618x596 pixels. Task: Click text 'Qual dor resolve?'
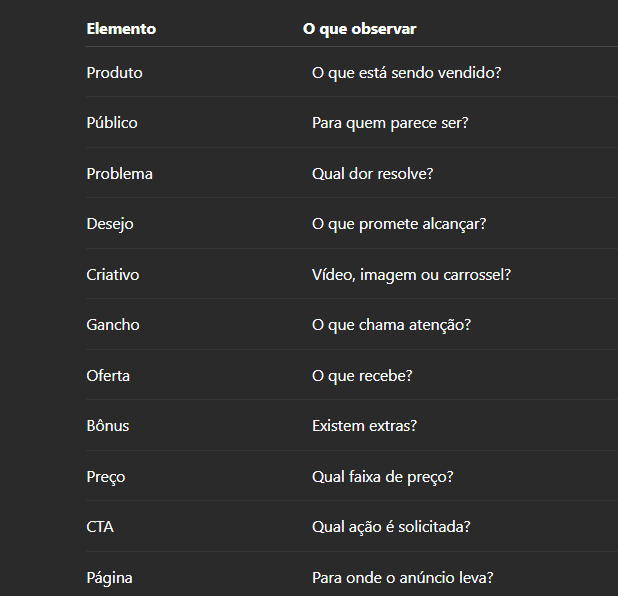pyautogui.click(x=372, y=173)
